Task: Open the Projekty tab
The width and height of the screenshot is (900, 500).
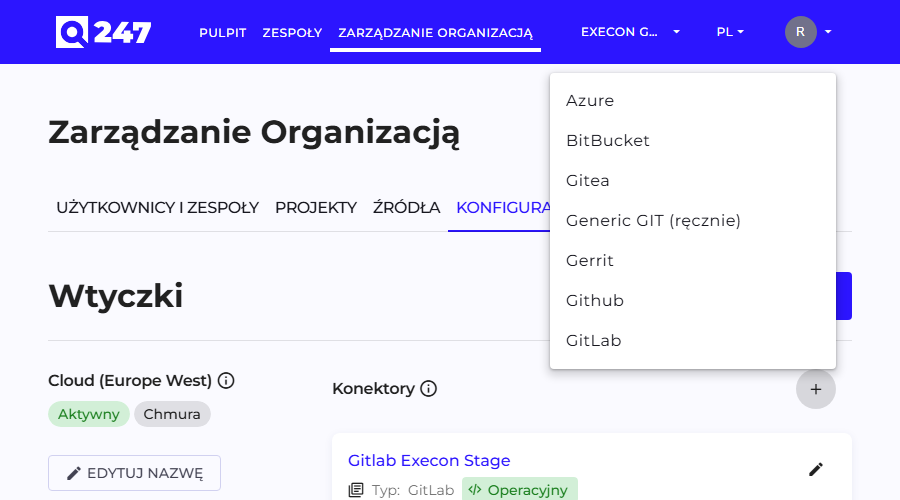Action: (x=316, y=208)
